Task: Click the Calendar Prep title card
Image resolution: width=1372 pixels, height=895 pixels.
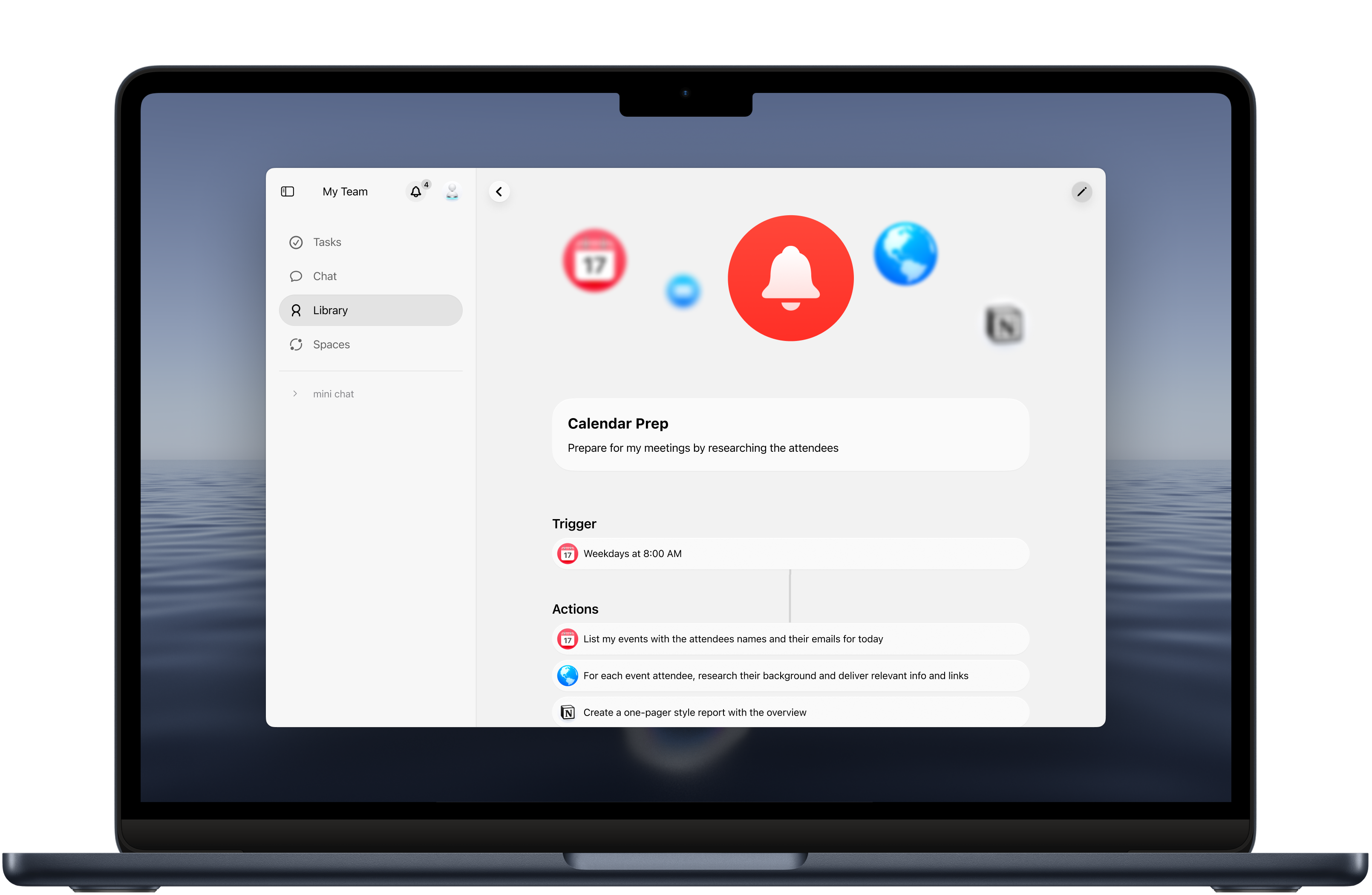Action: 790,435
